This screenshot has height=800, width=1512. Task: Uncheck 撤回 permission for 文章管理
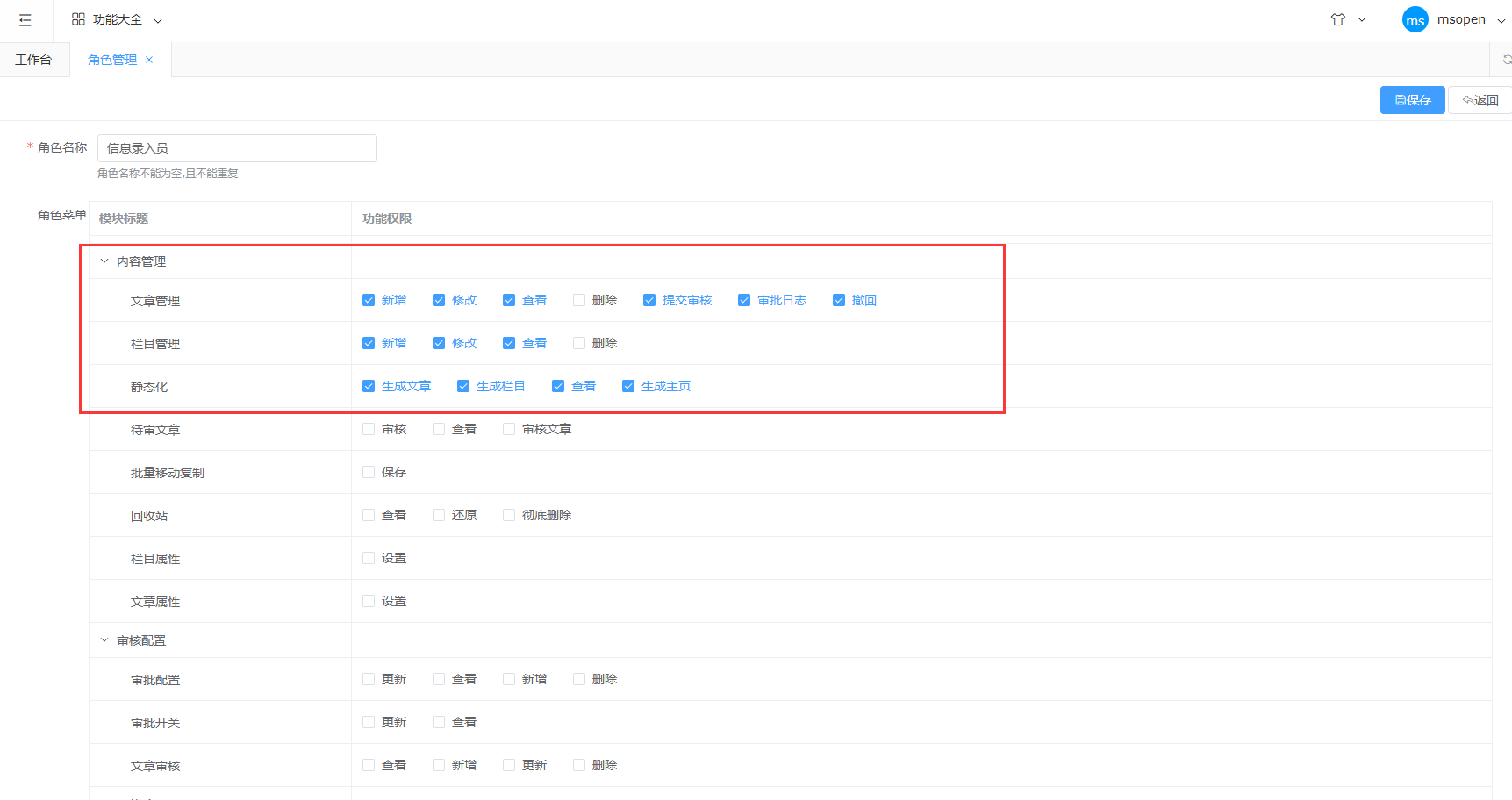point(839,300)
